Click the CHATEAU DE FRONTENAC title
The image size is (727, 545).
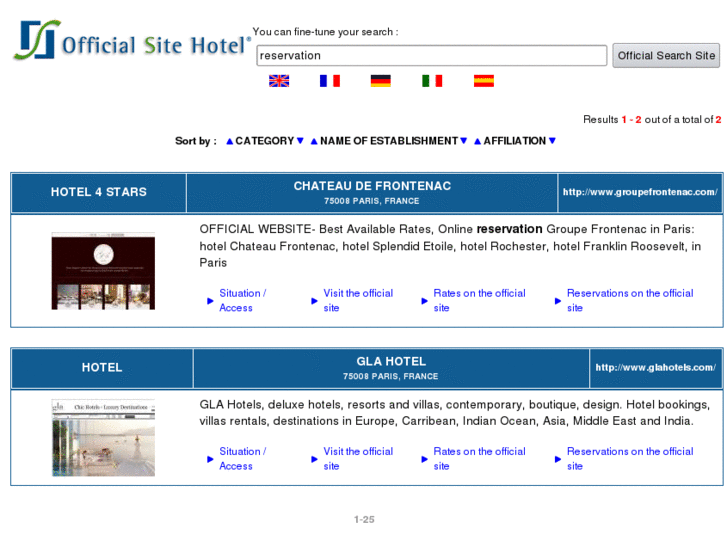(x=372, y=186)
